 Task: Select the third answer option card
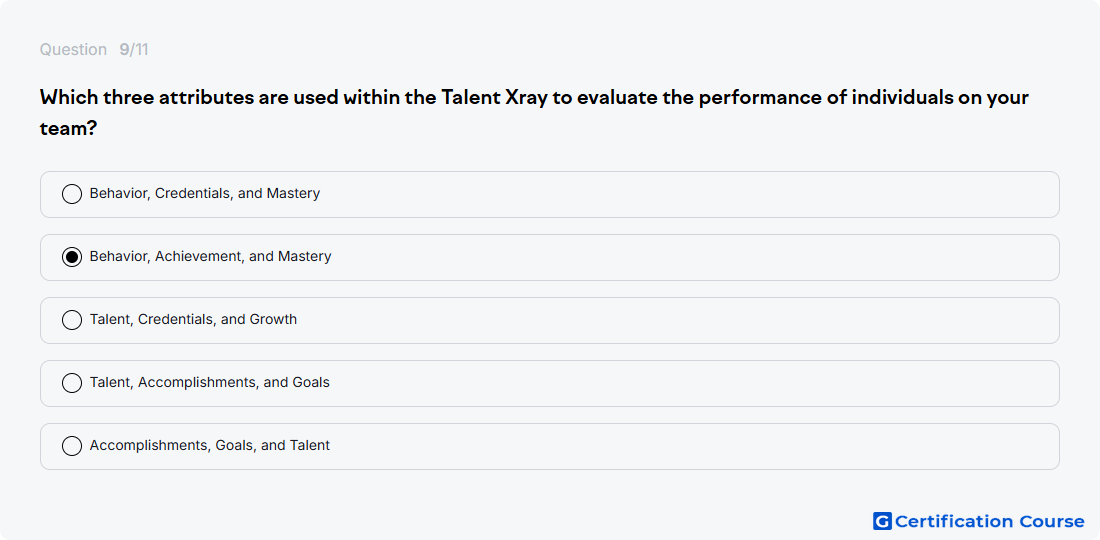coord(550,320)
